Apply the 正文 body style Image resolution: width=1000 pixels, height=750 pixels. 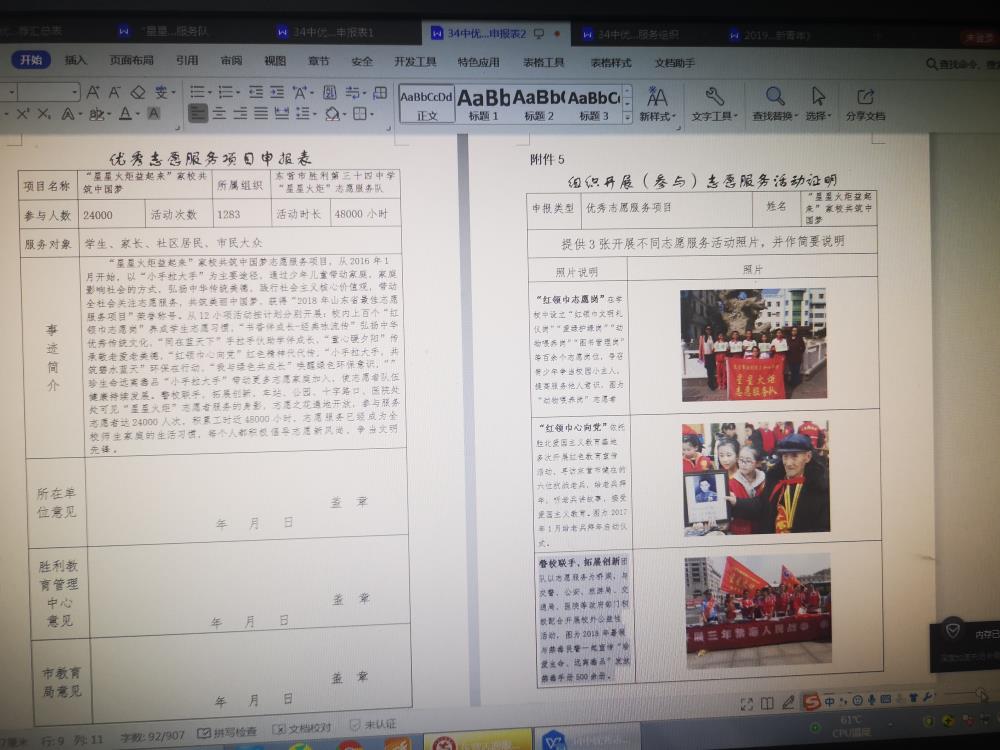[x=427, y=104]
